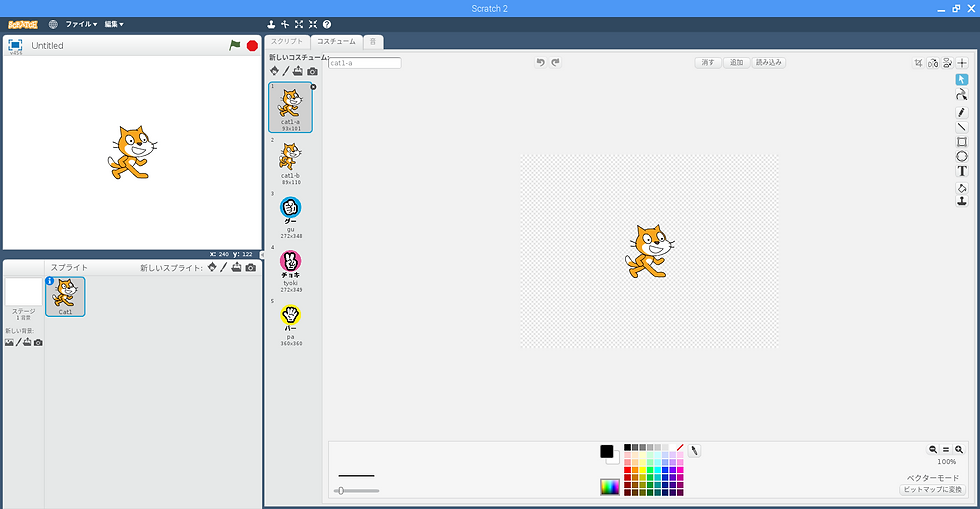Select the Text tool

tap(961, 171)
